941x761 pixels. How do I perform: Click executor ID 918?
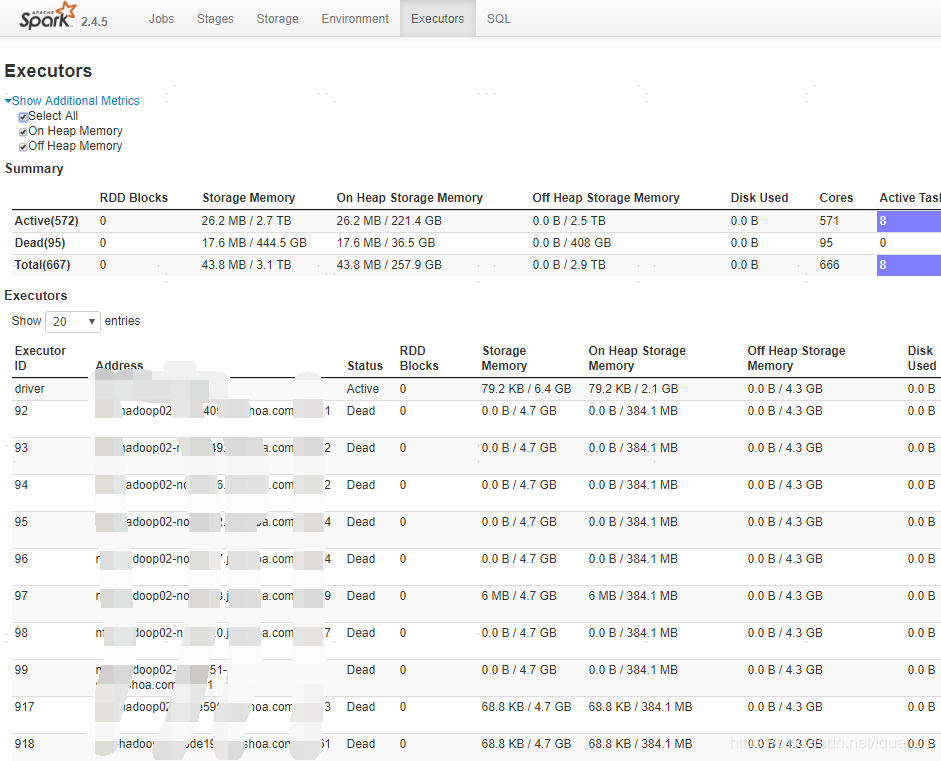click(24, 744)
